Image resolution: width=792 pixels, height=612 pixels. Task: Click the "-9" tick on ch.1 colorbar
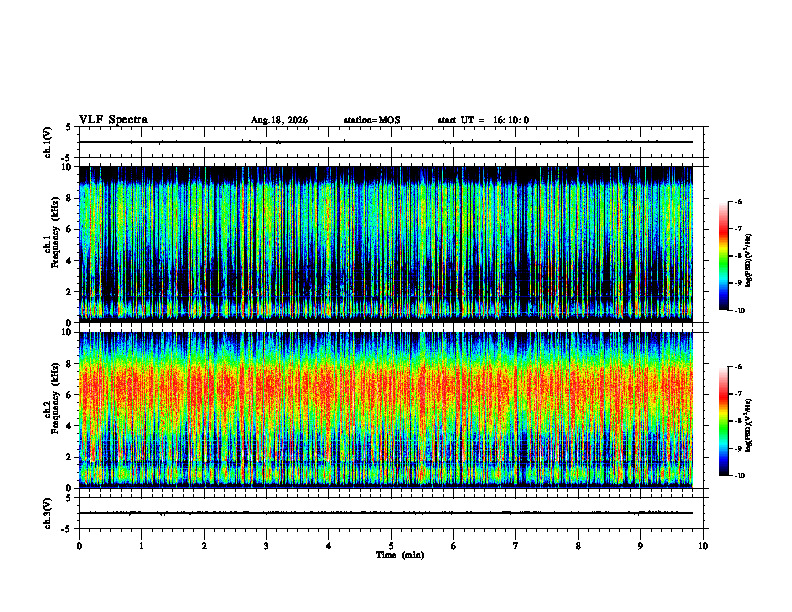tap(739, 283)
